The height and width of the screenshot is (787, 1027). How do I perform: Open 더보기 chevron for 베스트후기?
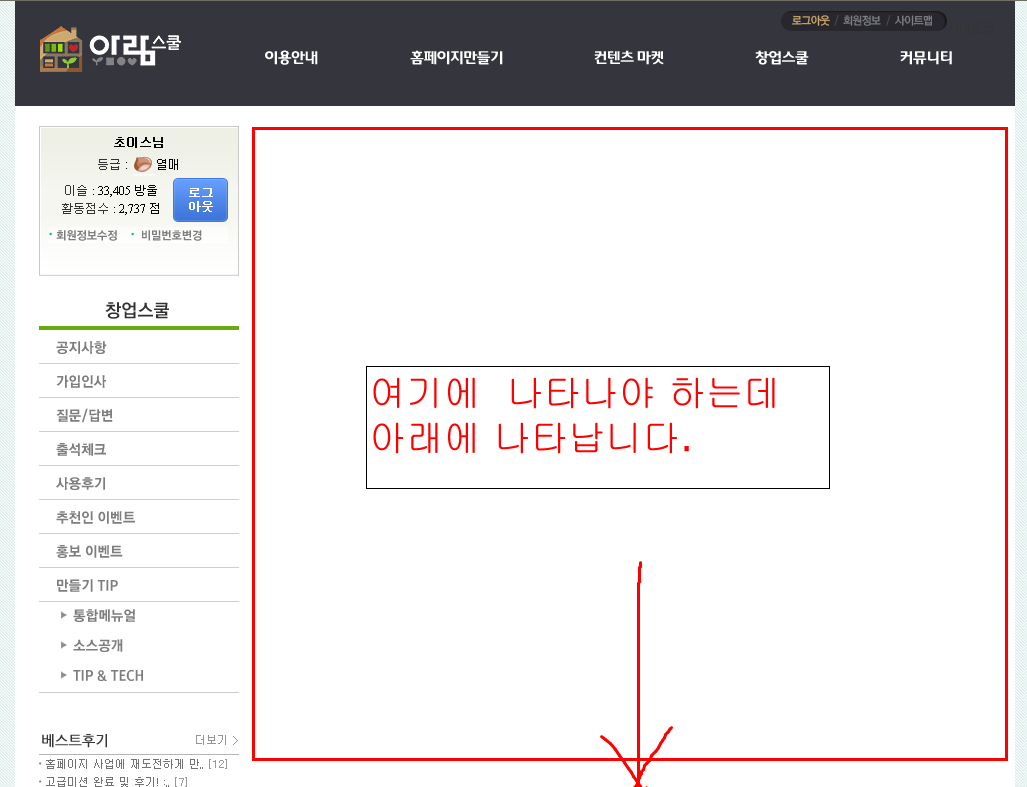click(x=235, y=740)
